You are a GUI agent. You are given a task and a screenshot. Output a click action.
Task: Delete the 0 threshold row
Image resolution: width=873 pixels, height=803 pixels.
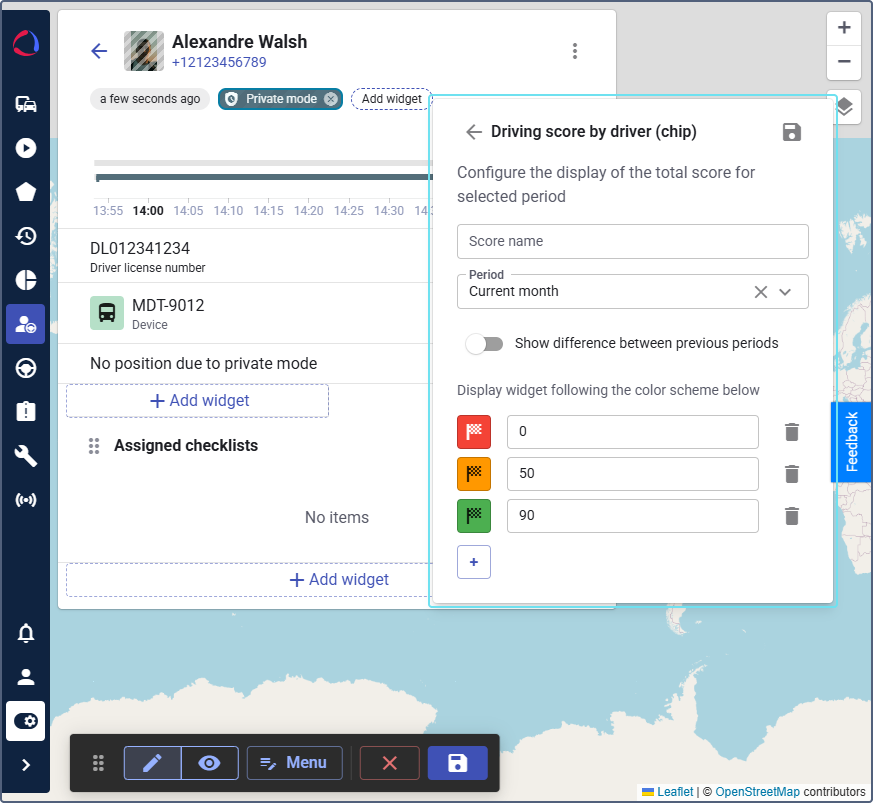click(792, 432)
